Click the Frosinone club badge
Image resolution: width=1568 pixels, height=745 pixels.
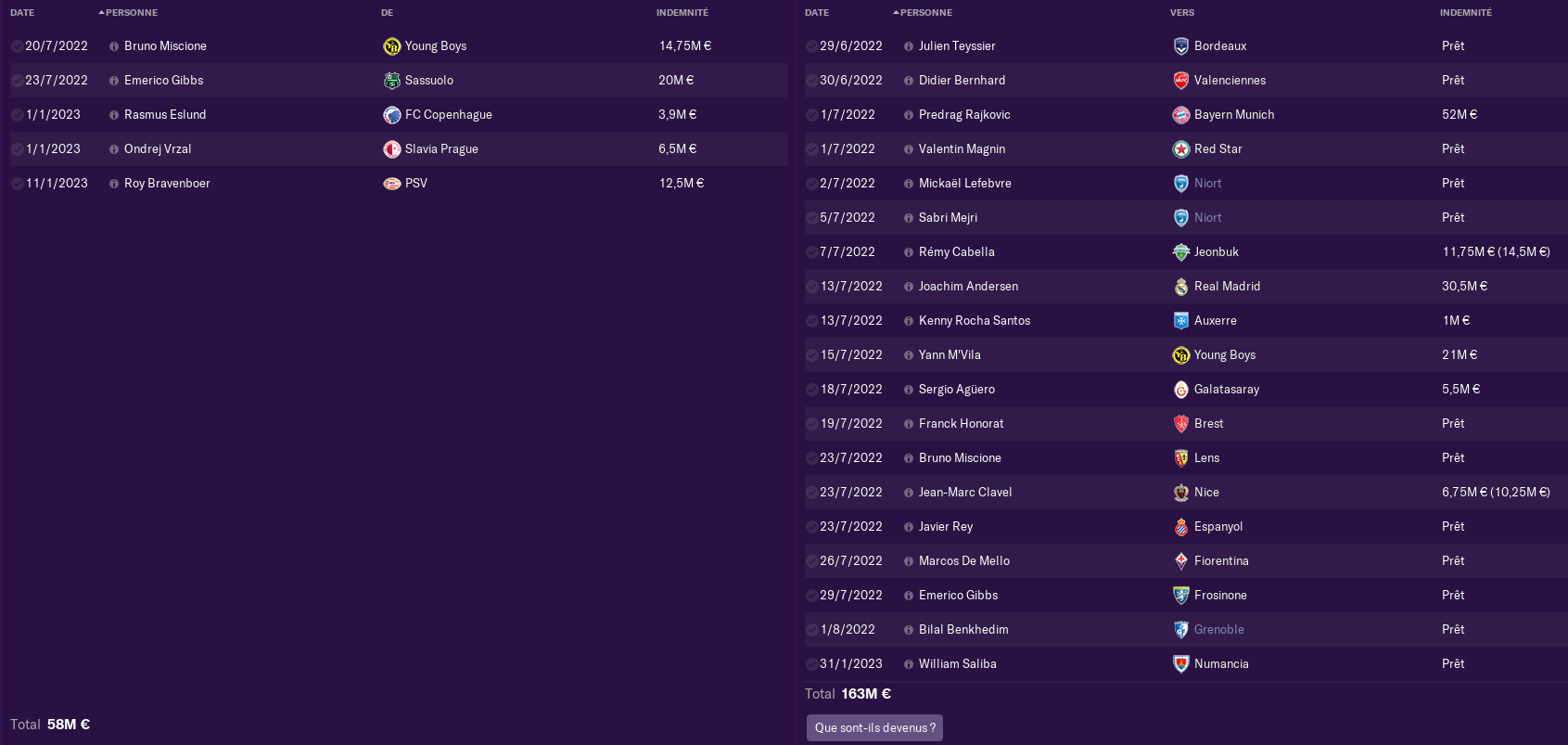click(1181, 596)
